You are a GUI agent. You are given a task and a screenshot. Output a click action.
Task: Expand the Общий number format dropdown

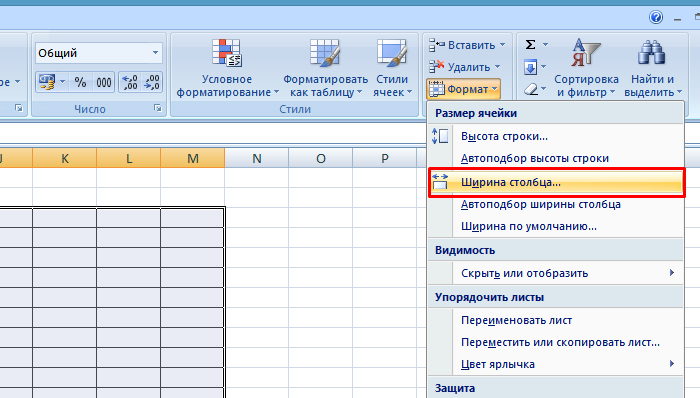point(155,53)
